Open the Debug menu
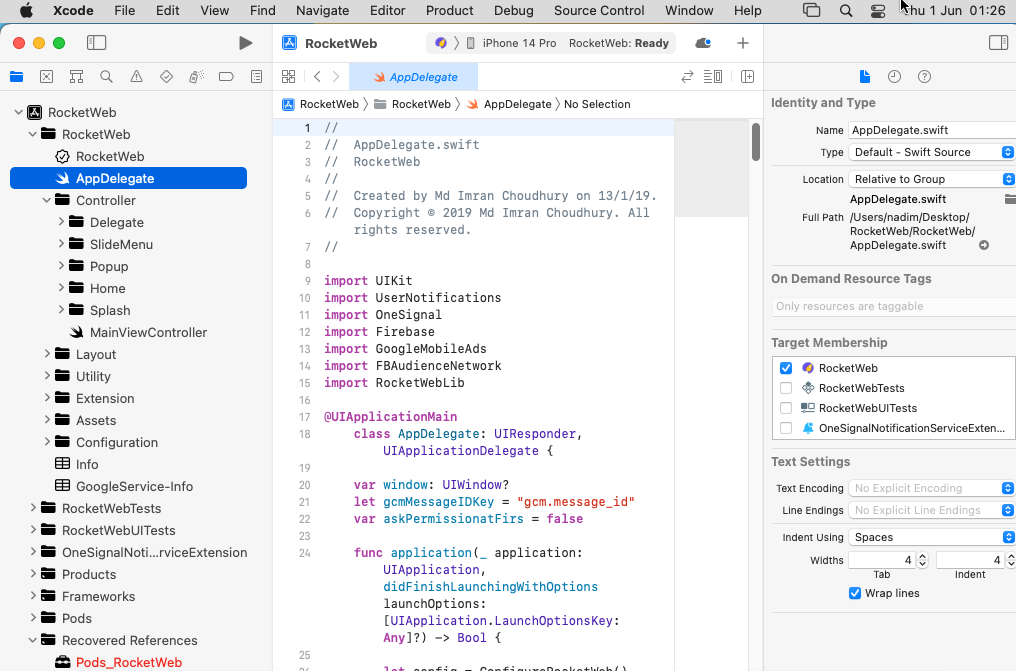This screenshot has width=1016, height=671. coord(513,10)
